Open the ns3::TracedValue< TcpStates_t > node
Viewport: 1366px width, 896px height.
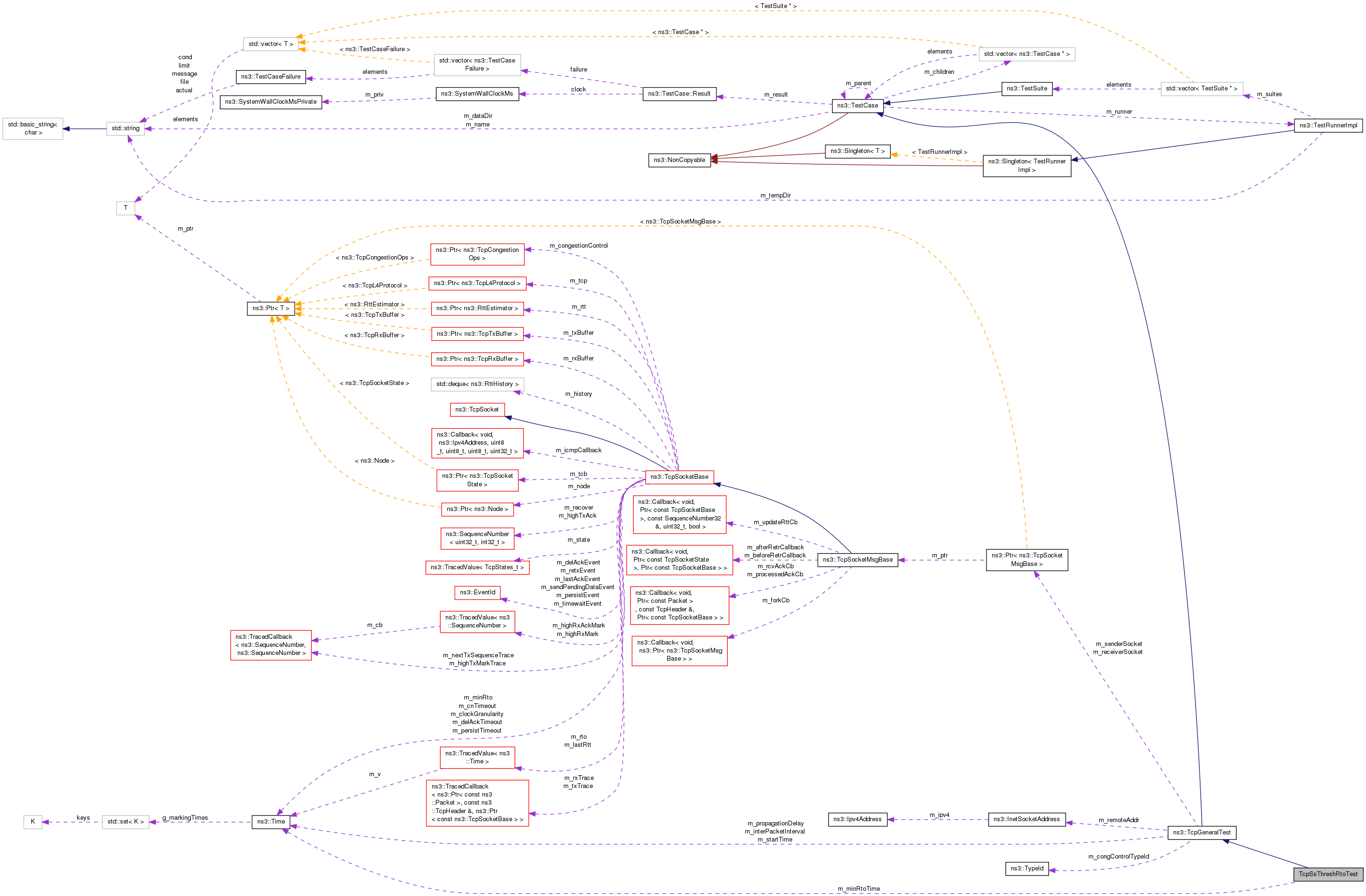click(477, 567)
